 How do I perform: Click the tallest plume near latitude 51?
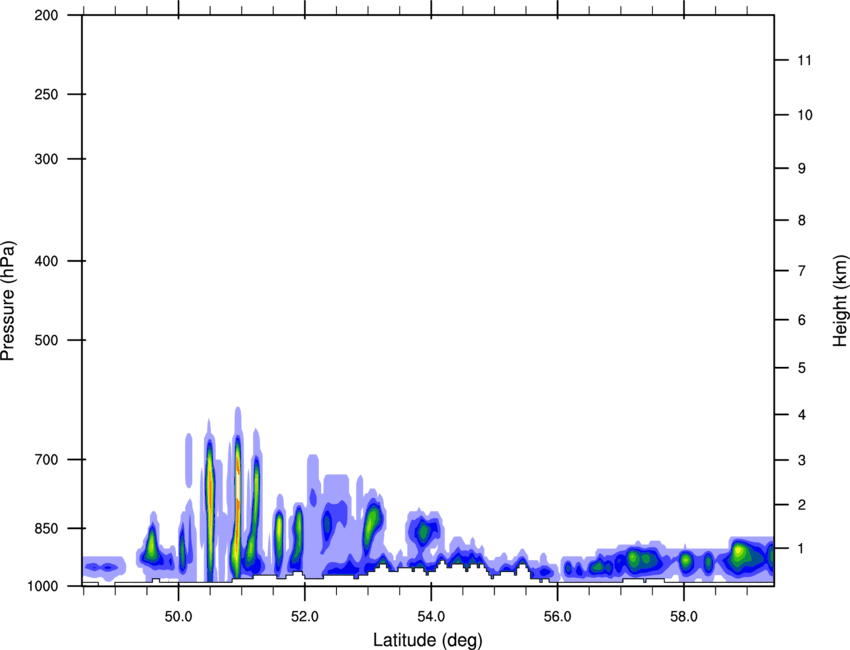click(x=237, y=493)
